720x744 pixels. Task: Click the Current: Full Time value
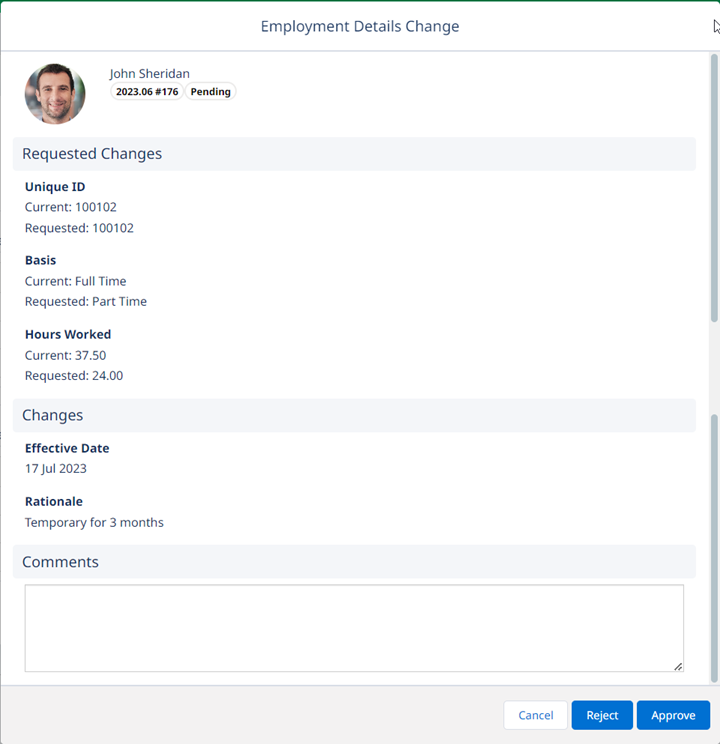pyautogui.click(x=76, y=281)
